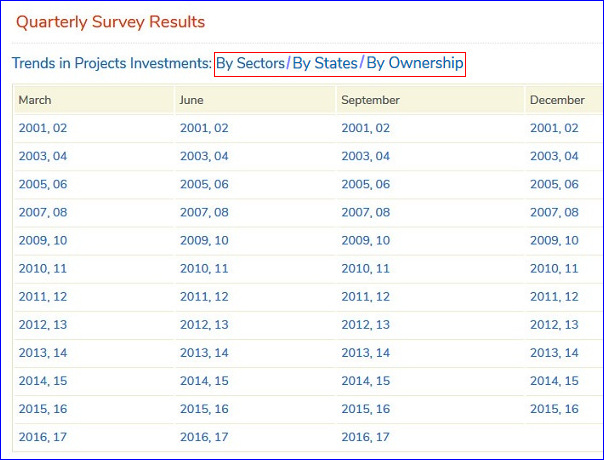Open March 2001, 02 survey link
The image size is (604, 460).
tap(43, 128)
